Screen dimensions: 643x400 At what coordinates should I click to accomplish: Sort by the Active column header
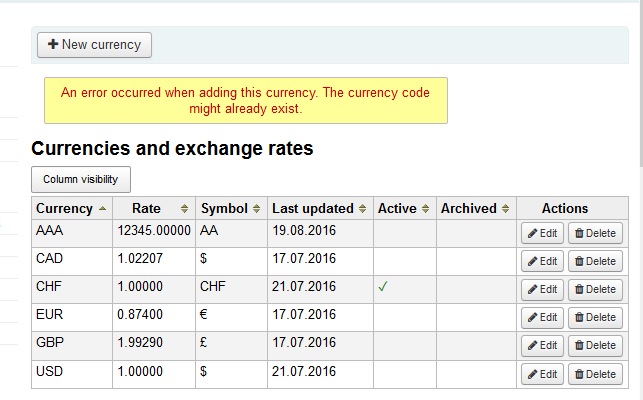404,209
